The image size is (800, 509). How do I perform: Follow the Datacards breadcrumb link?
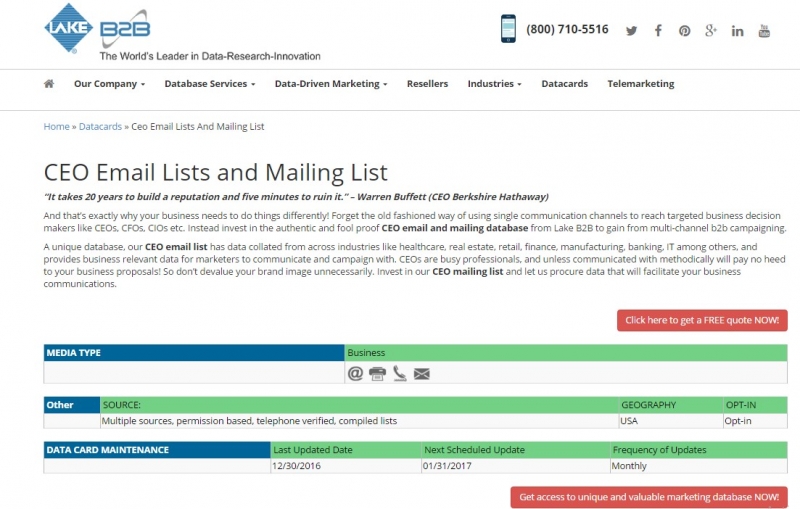[101, 126]
